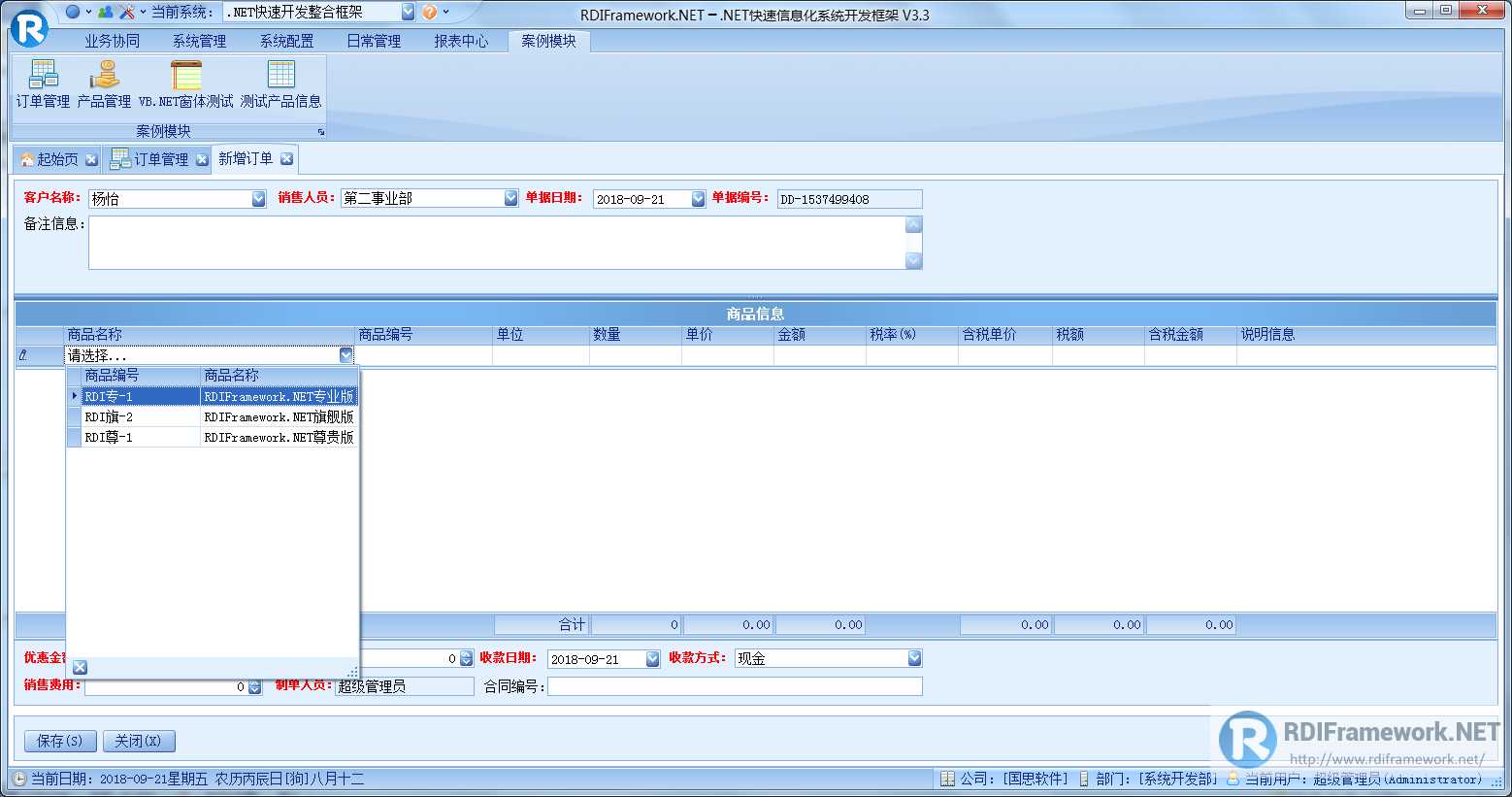This screenshot has width=1512, height=797.
Task: Close the 订单管理 document tab
Action: point(202,159)
